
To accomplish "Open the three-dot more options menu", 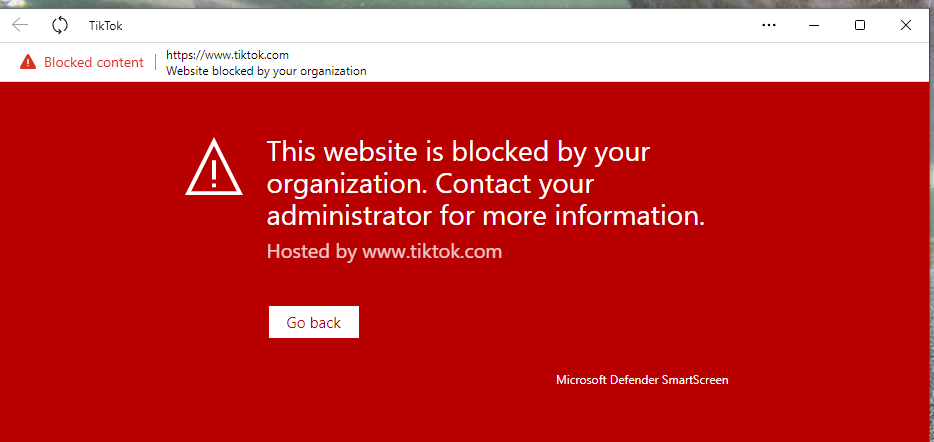I will click(x=769, y=25).
